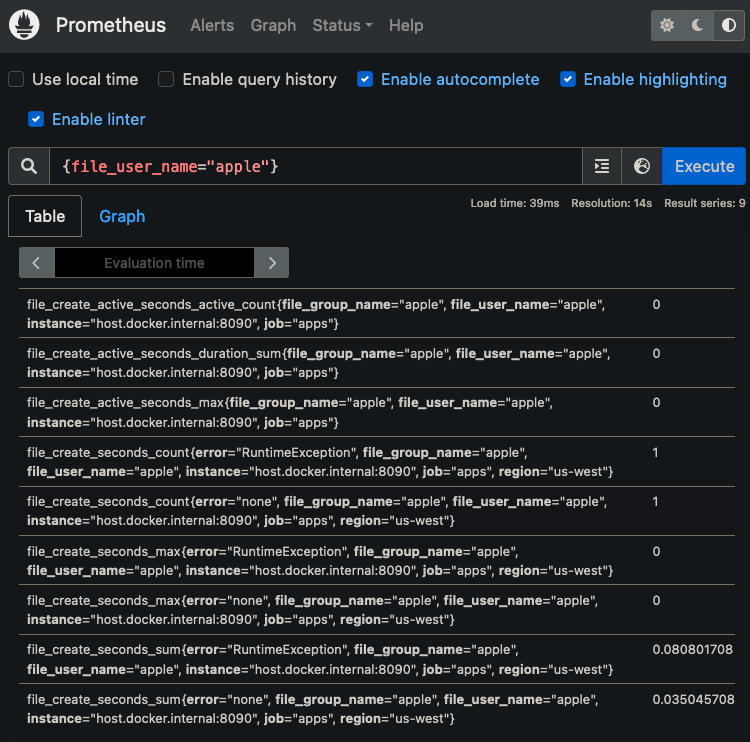Open metrics explorer globe icon
This screenshot has width=750, height=742.
click(641, 166)
